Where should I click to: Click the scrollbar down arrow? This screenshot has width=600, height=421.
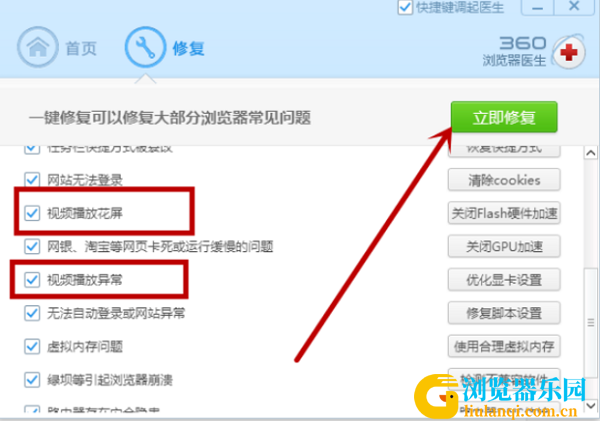tap(590, 405)
